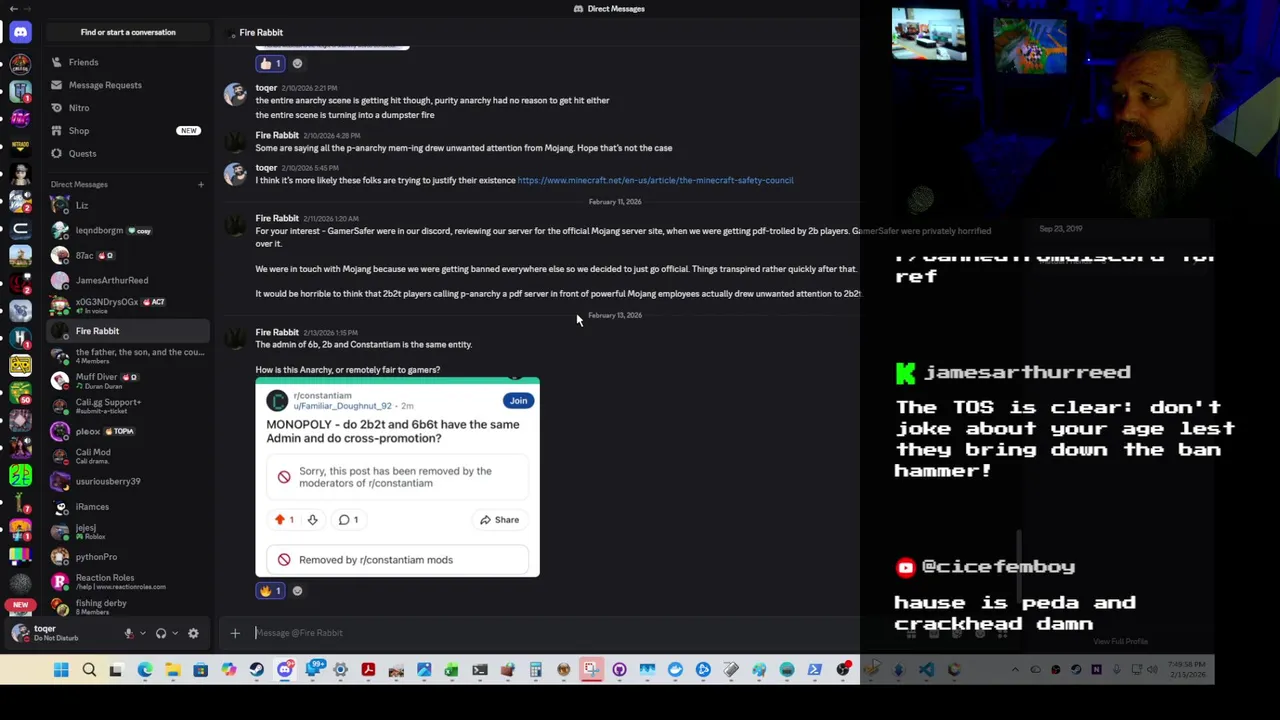The image size is (1280, 720).
Task: Click the Join button on the Reddit card
Action: (518, 400)
